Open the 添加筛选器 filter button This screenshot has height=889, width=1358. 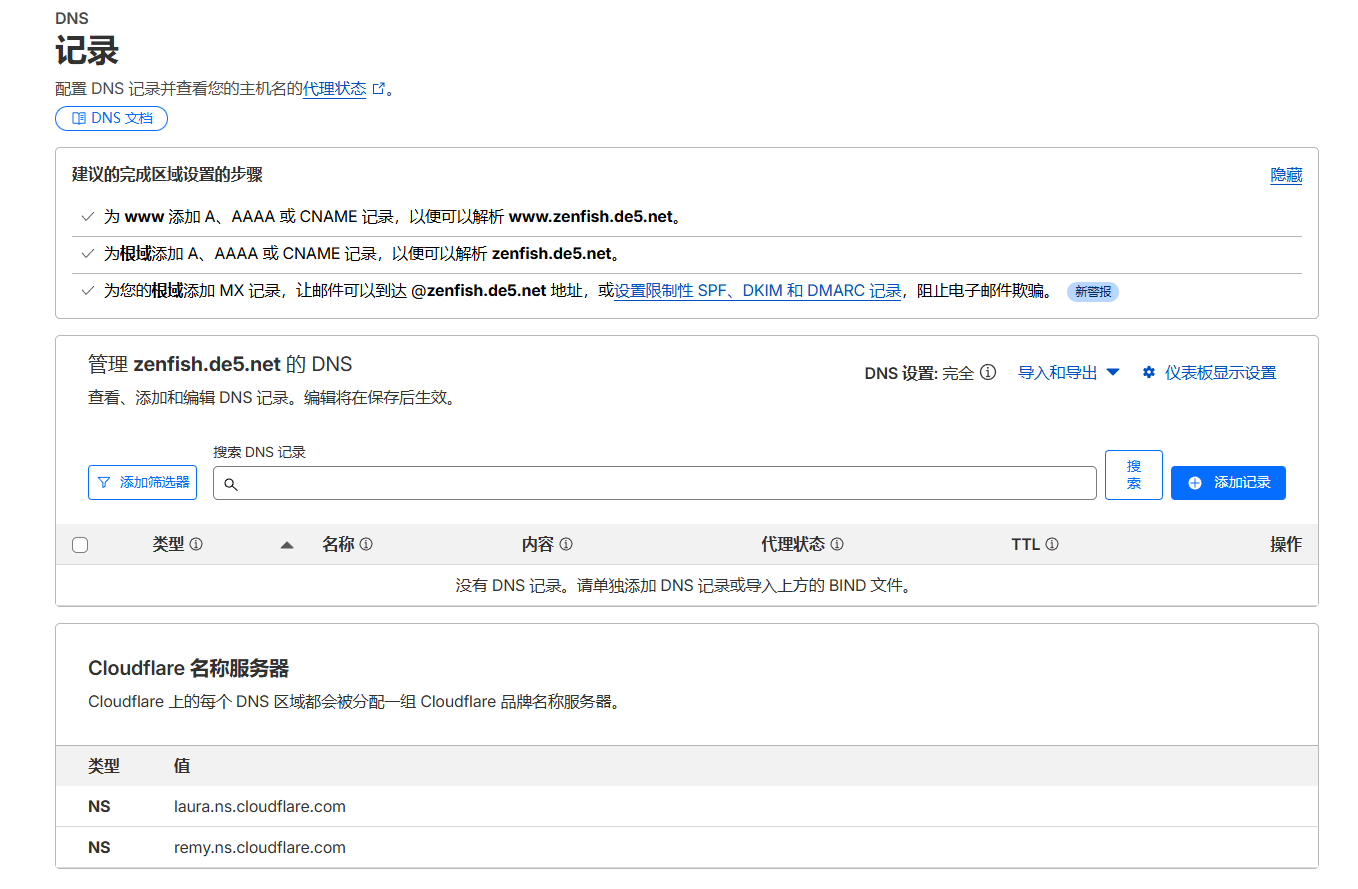point(142,482)
